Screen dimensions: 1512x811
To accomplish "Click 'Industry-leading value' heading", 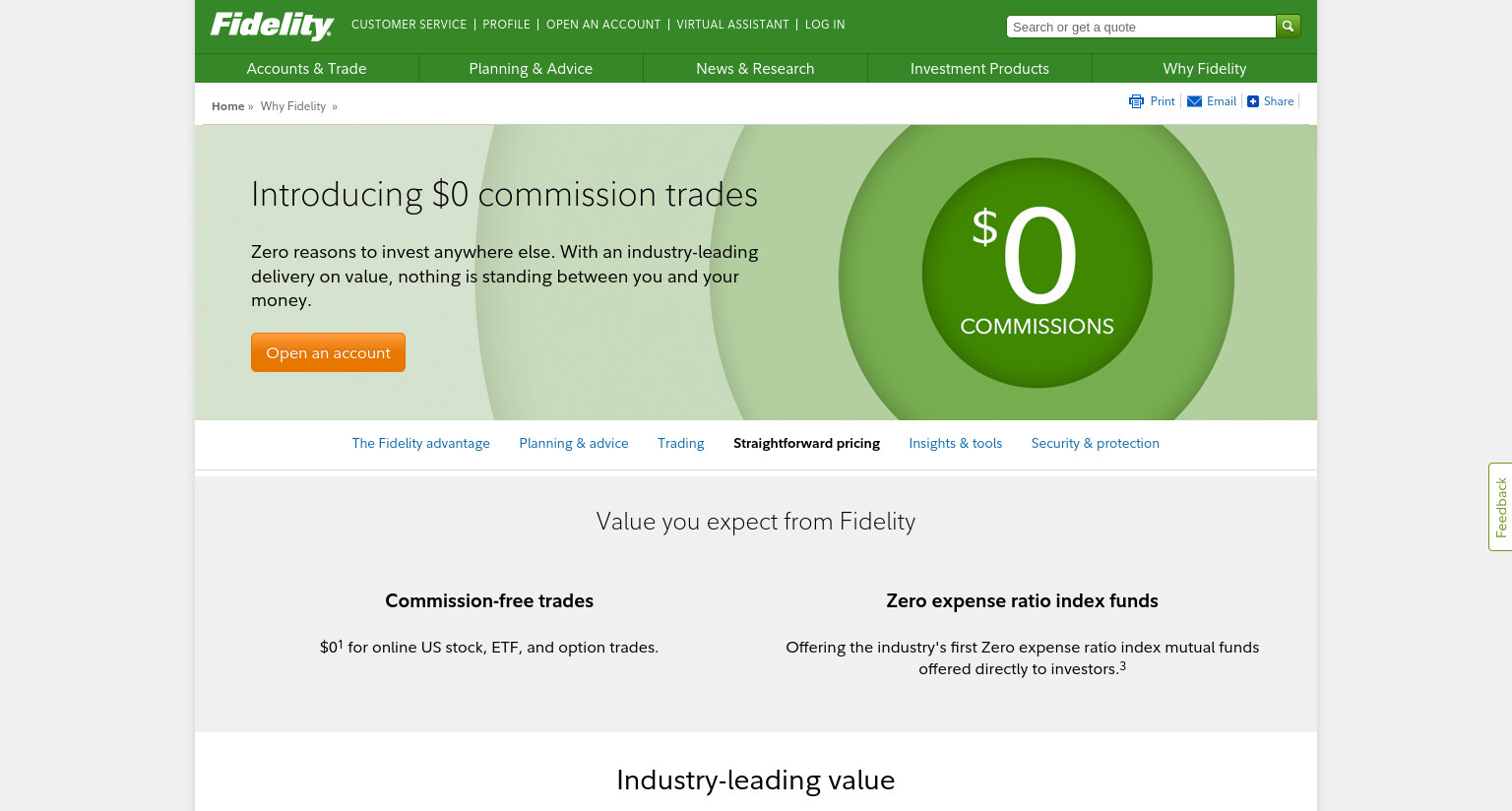I will pos(756,780).
